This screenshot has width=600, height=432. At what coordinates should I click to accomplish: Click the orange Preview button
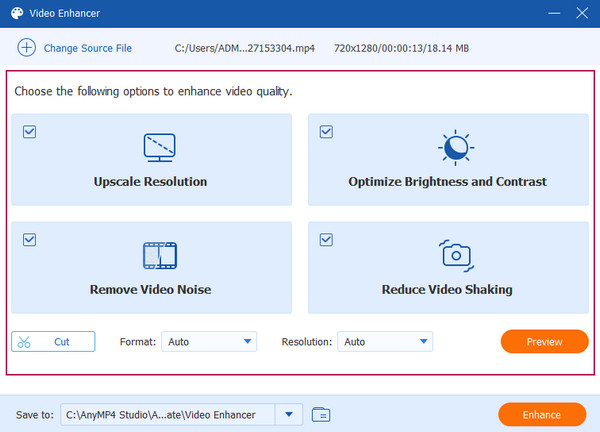tap(544, 342)
